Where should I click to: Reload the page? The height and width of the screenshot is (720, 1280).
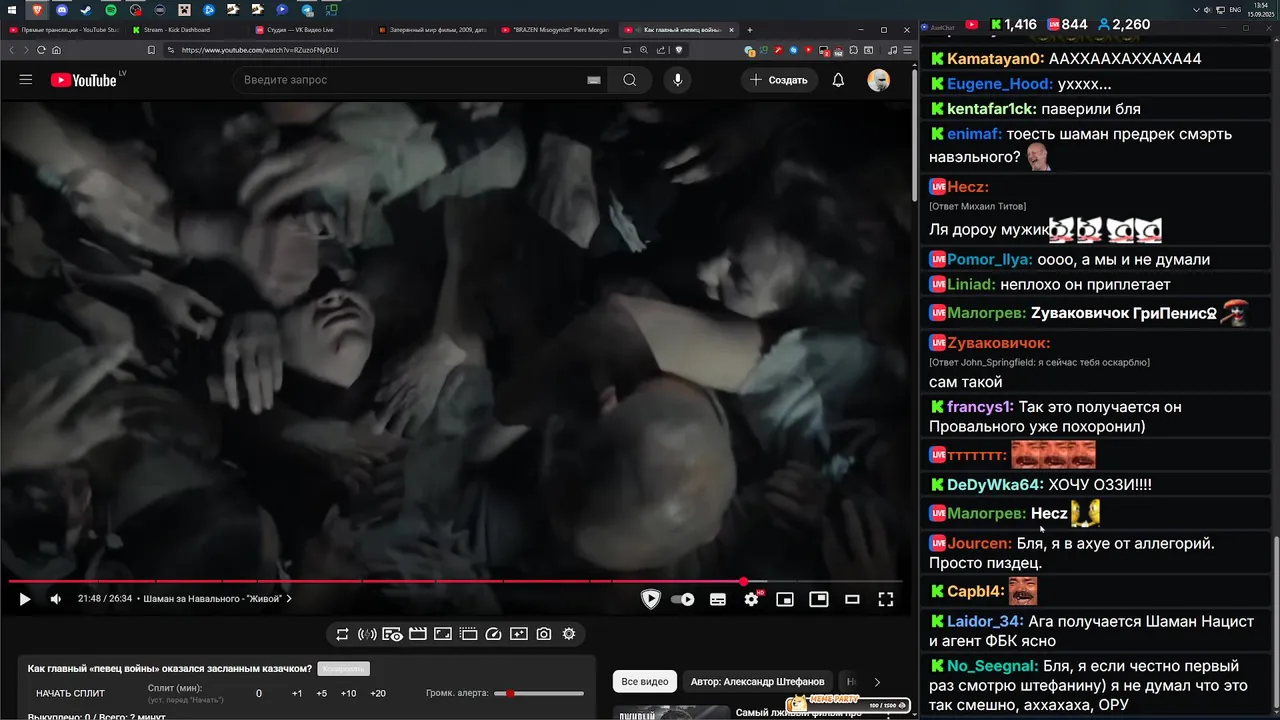[x=41, y=50]
